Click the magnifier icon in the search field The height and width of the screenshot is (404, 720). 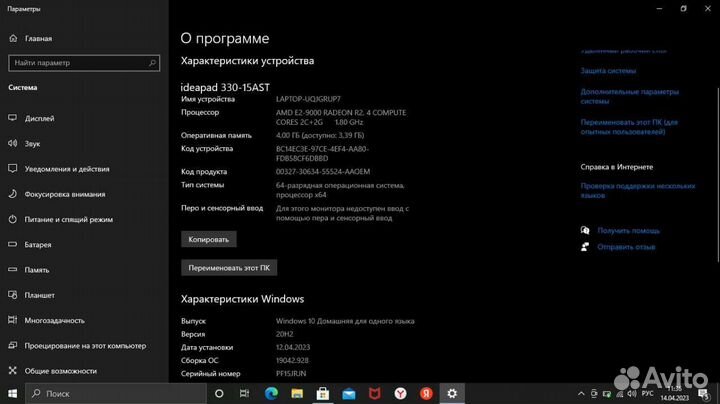coord(152,63)
